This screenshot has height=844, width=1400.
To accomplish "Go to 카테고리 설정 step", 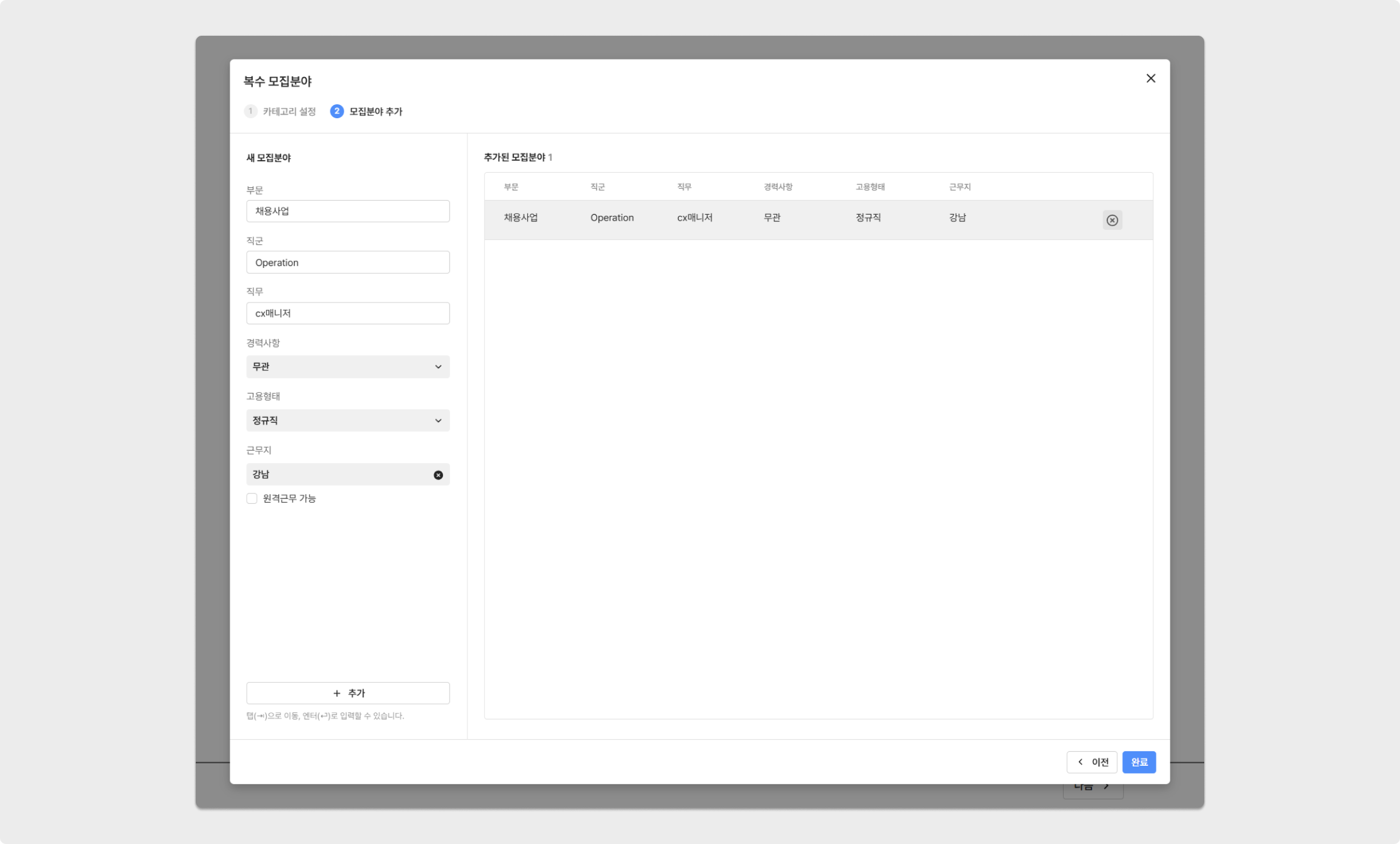I will click(x=289, y=112).
